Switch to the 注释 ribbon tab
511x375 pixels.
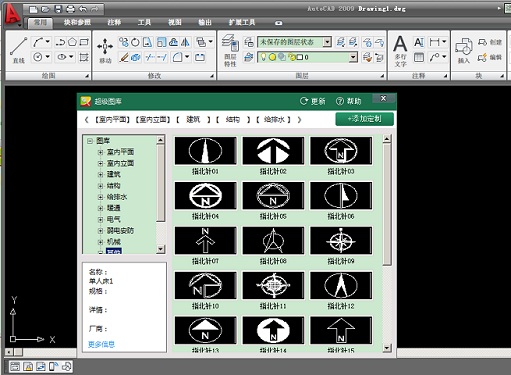coord(114,22)
